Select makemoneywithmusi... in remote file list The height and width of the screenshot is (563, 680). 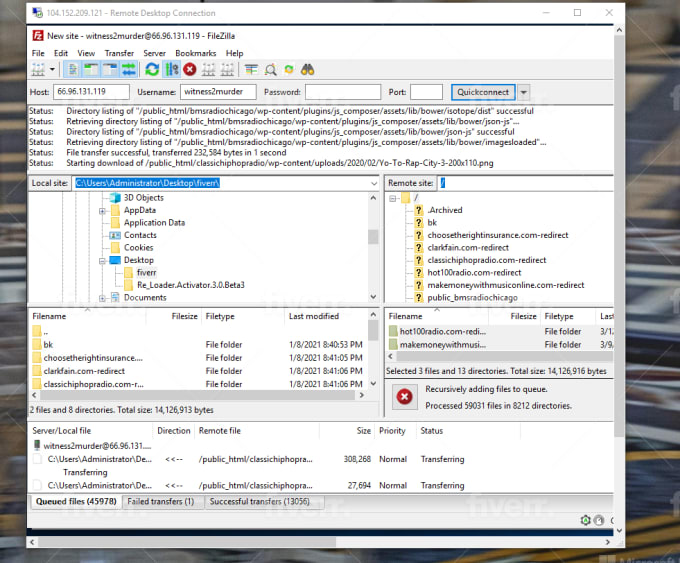coord(442,345)
